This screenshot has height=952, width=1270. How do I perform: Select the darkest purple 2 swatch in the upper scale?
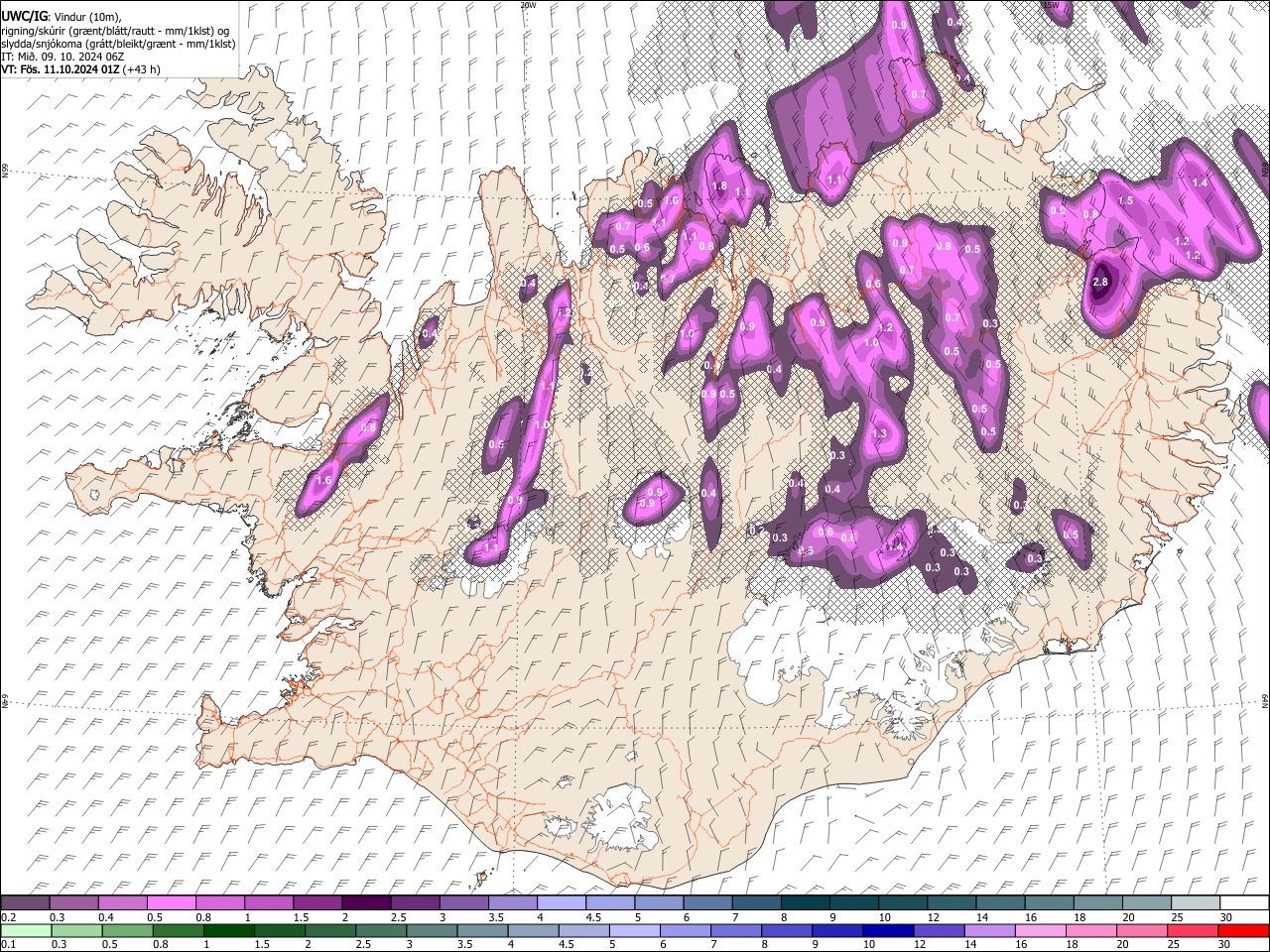365,903
